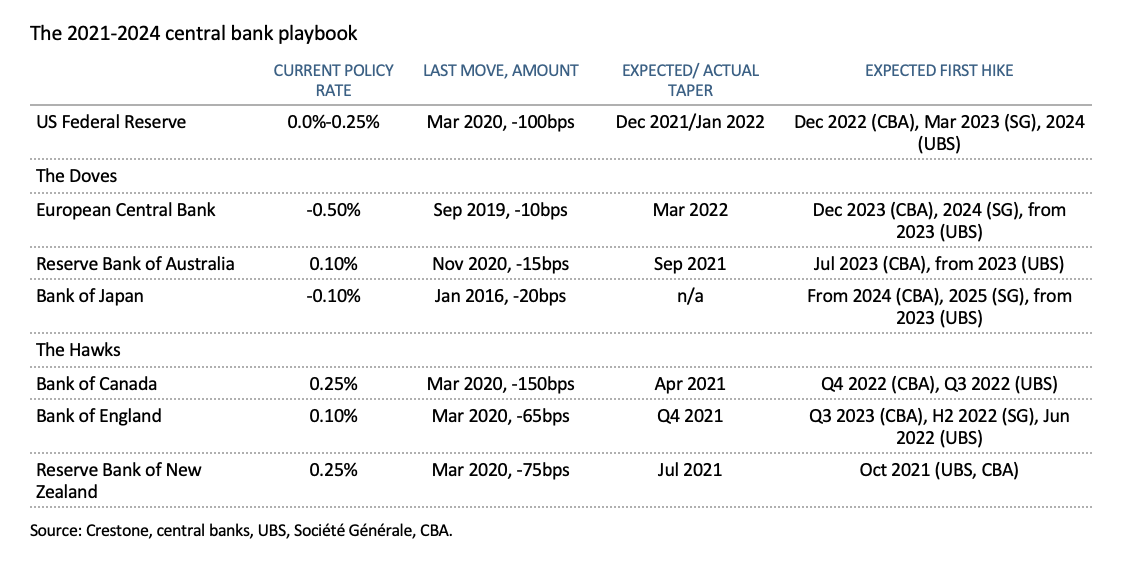Select the 'Bank of Canada' row label
1144x572 pixels.
click(x=96, y=384)
